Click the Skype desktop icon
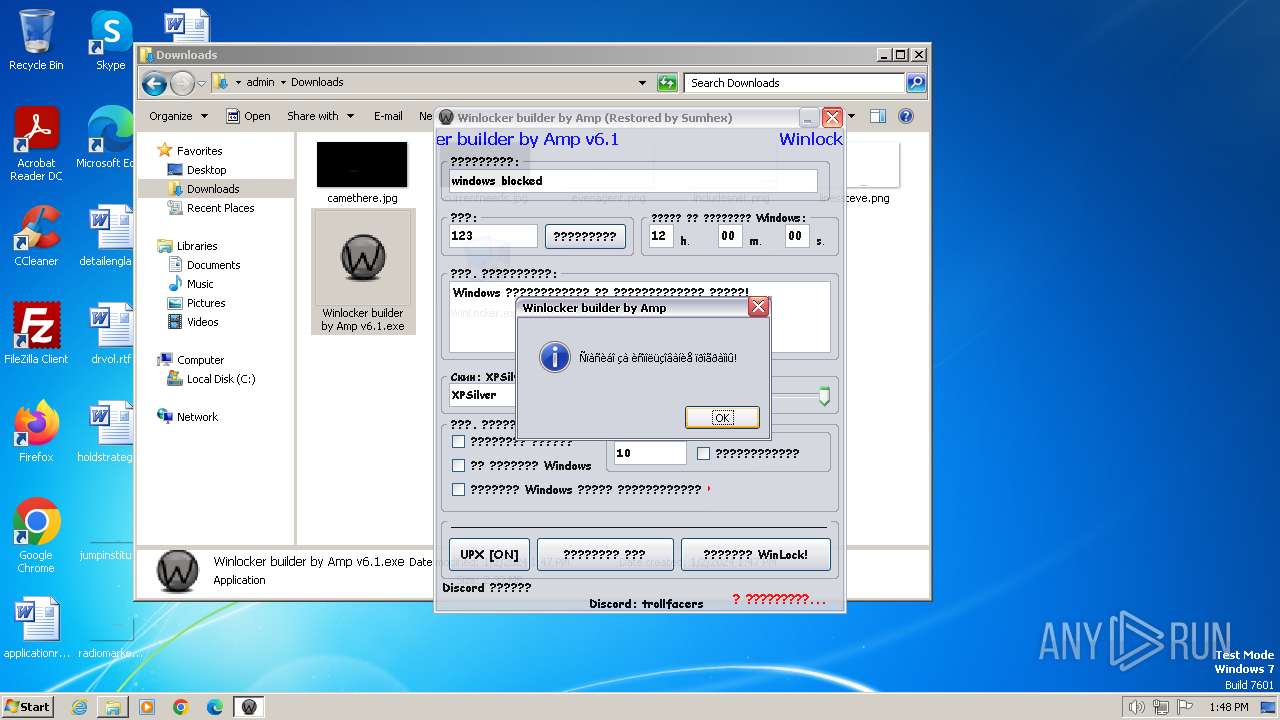The height and width of the screenshot is (720, 1280). pyautogui.click(x=110, y=40)
